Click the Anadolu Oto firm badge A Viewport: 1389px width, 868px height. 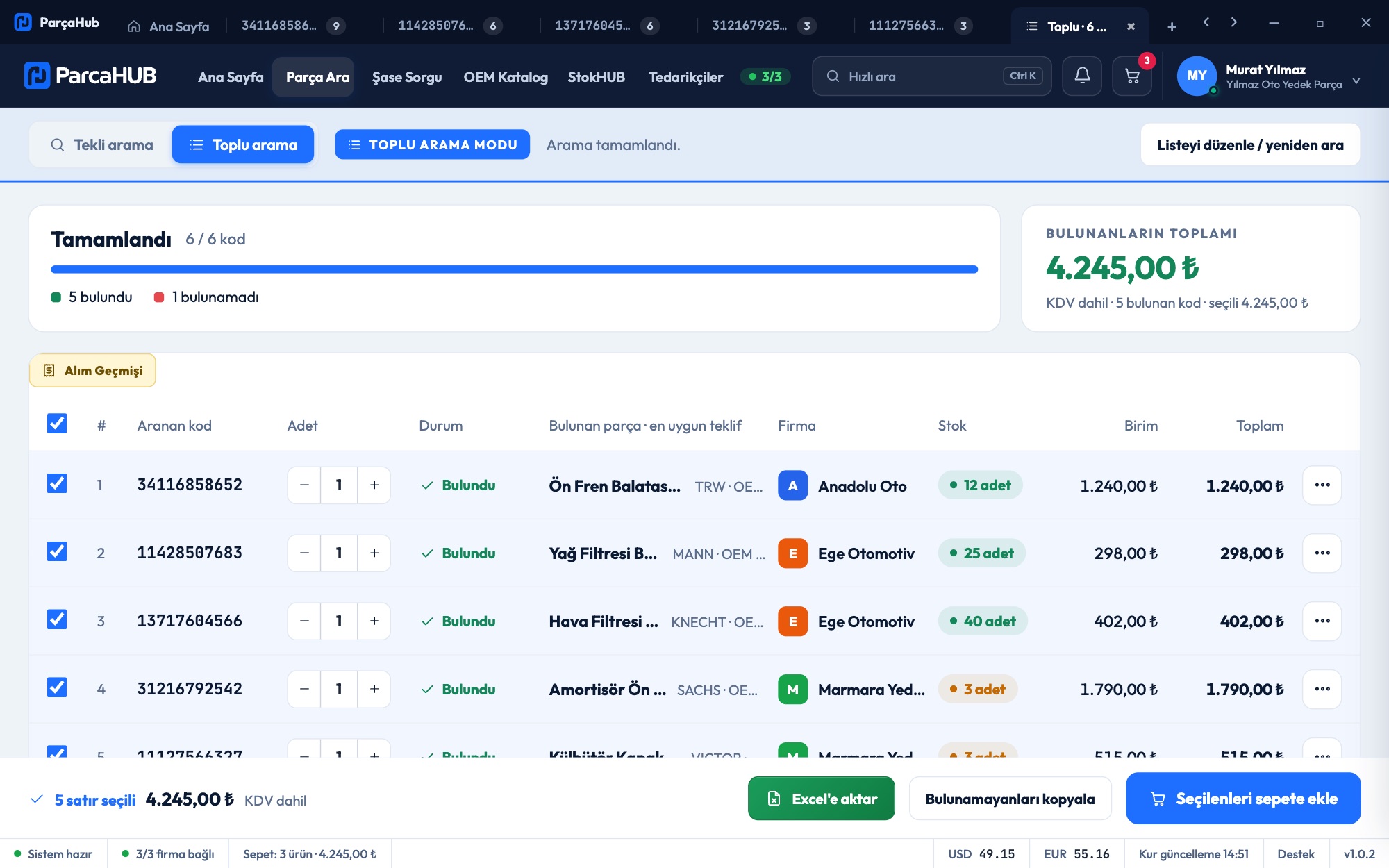click(x=792, y=485)
